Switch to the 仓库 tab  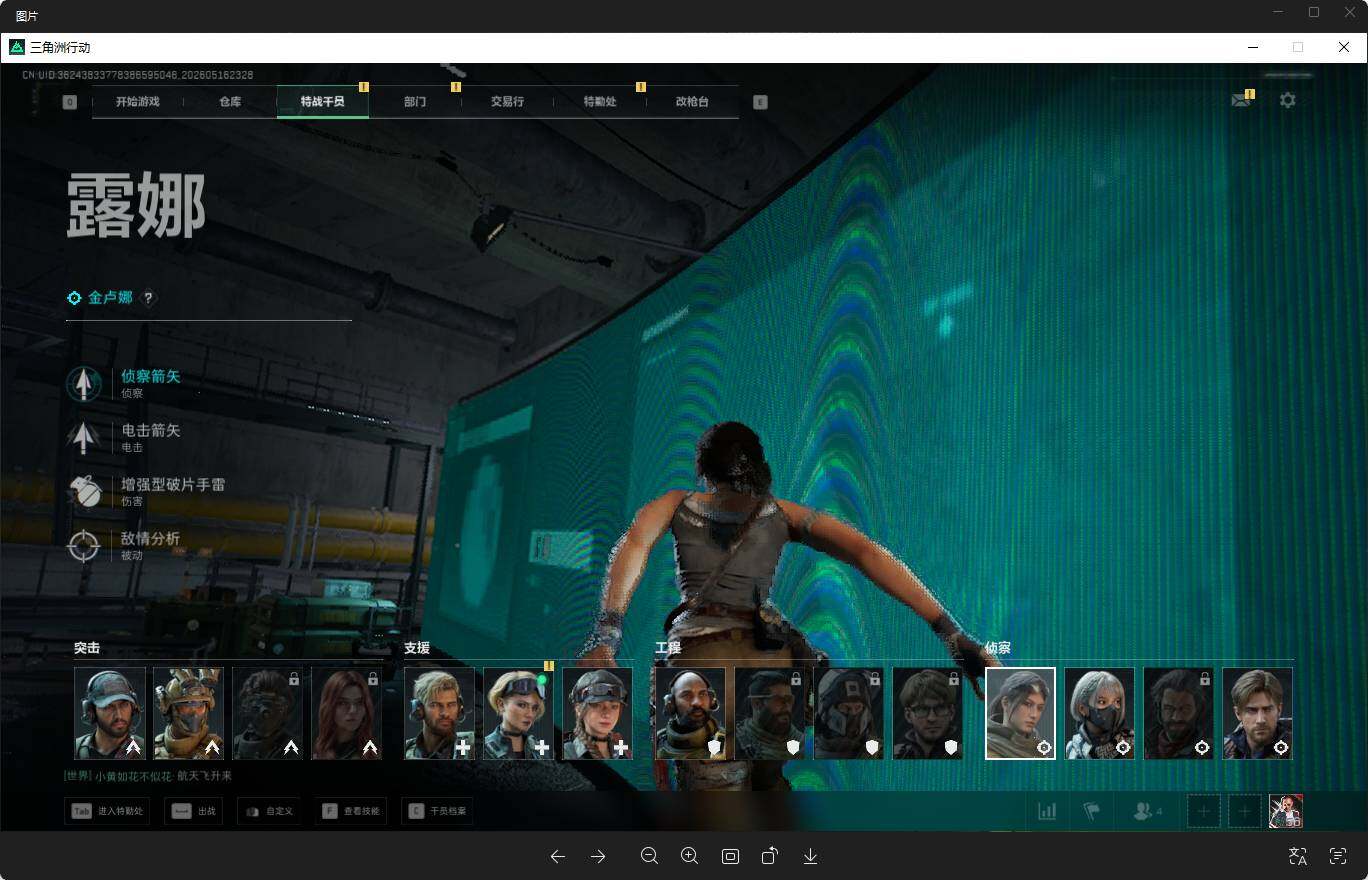230,102
